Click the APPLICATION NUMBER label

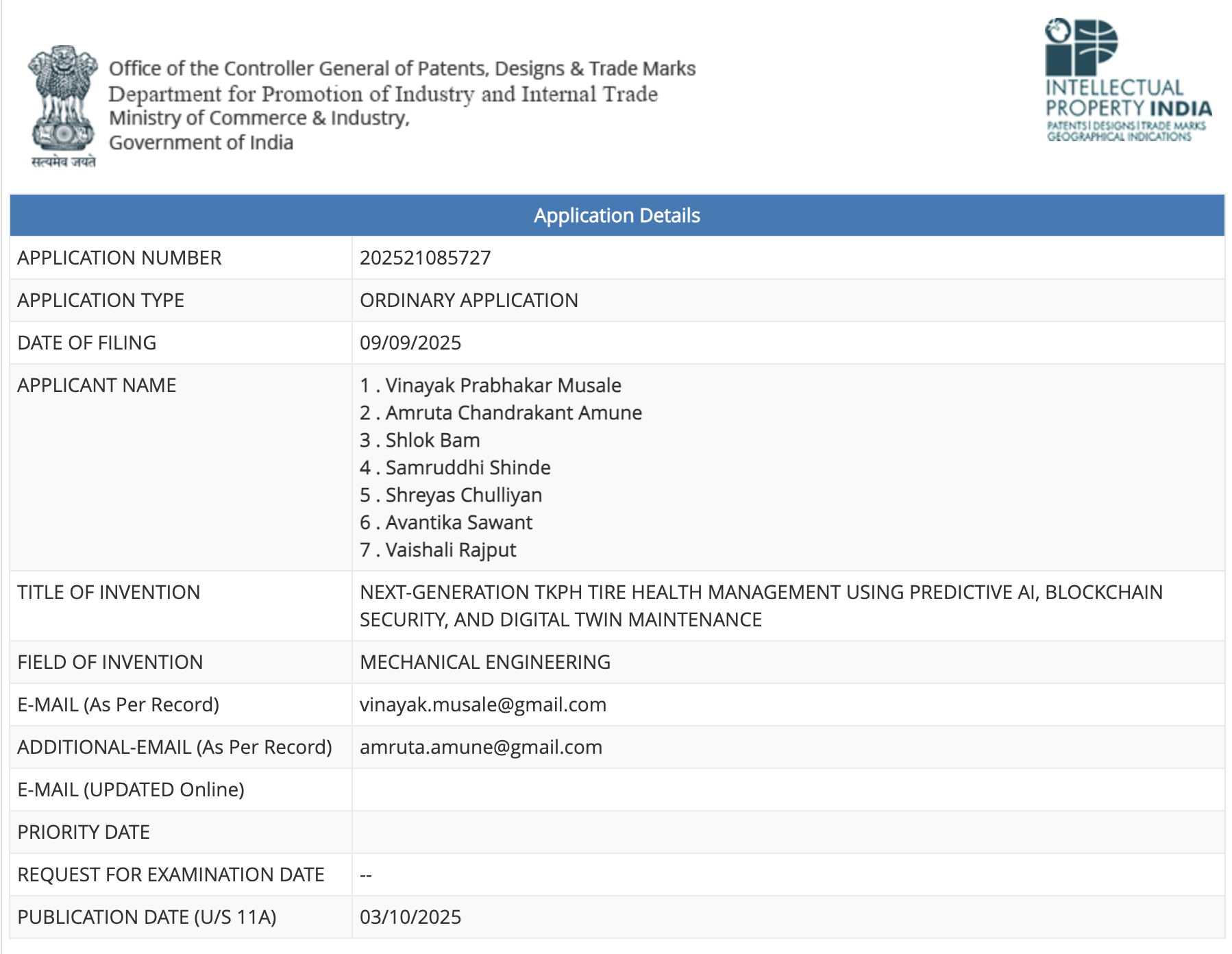[x=119, y=258]
